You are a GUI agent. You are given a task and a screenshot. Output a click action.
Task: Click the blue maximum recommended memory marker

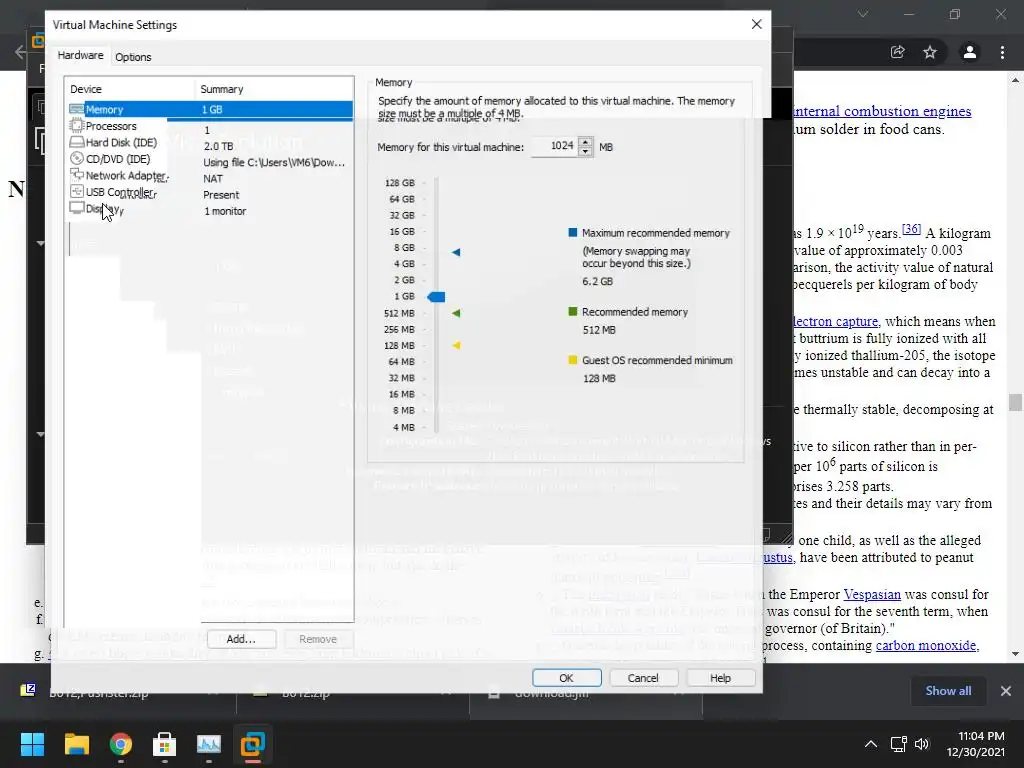point(456,252)
